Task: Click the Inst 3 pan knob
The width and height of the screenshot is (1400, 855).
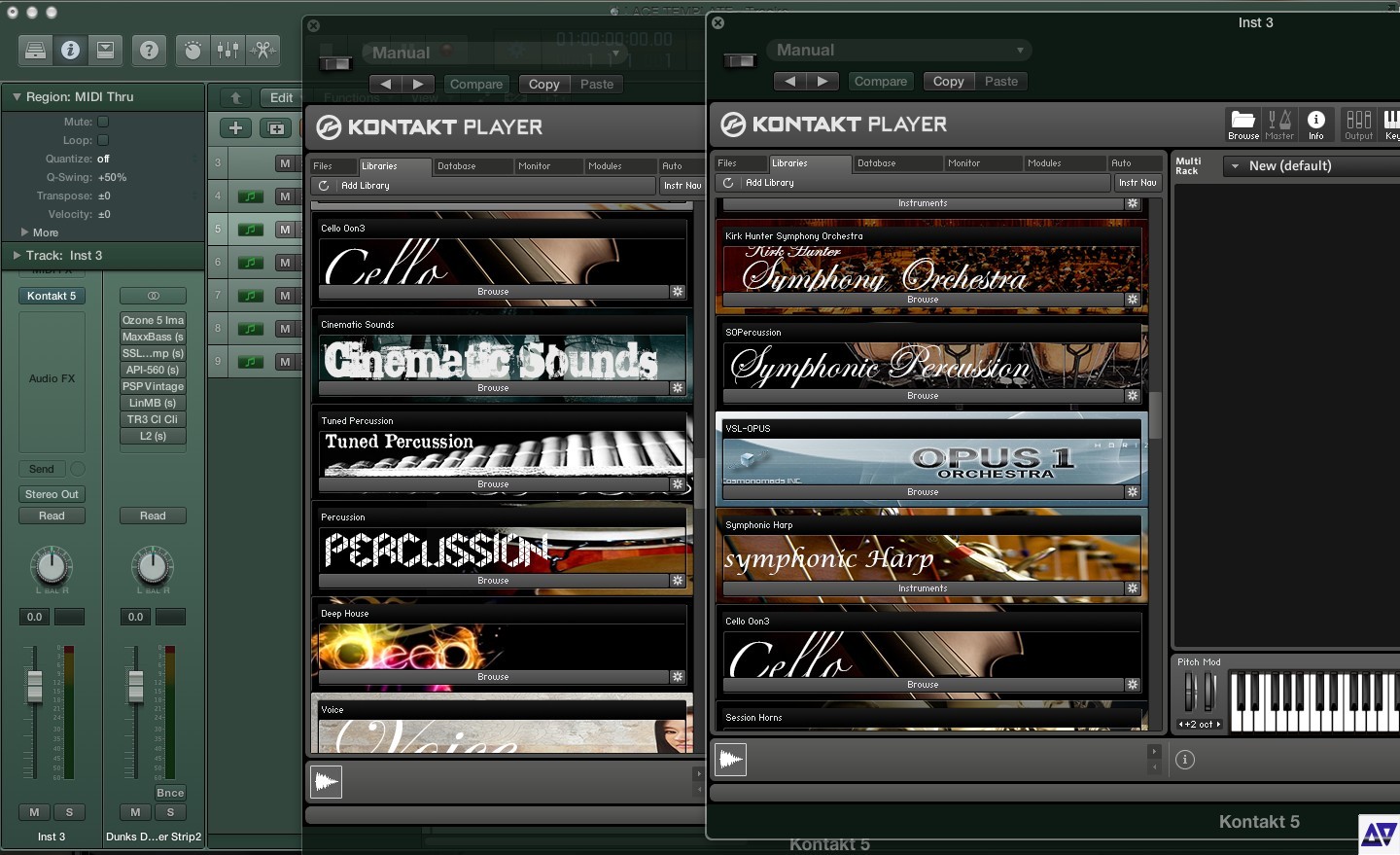Action: click(x=51, y=565)
